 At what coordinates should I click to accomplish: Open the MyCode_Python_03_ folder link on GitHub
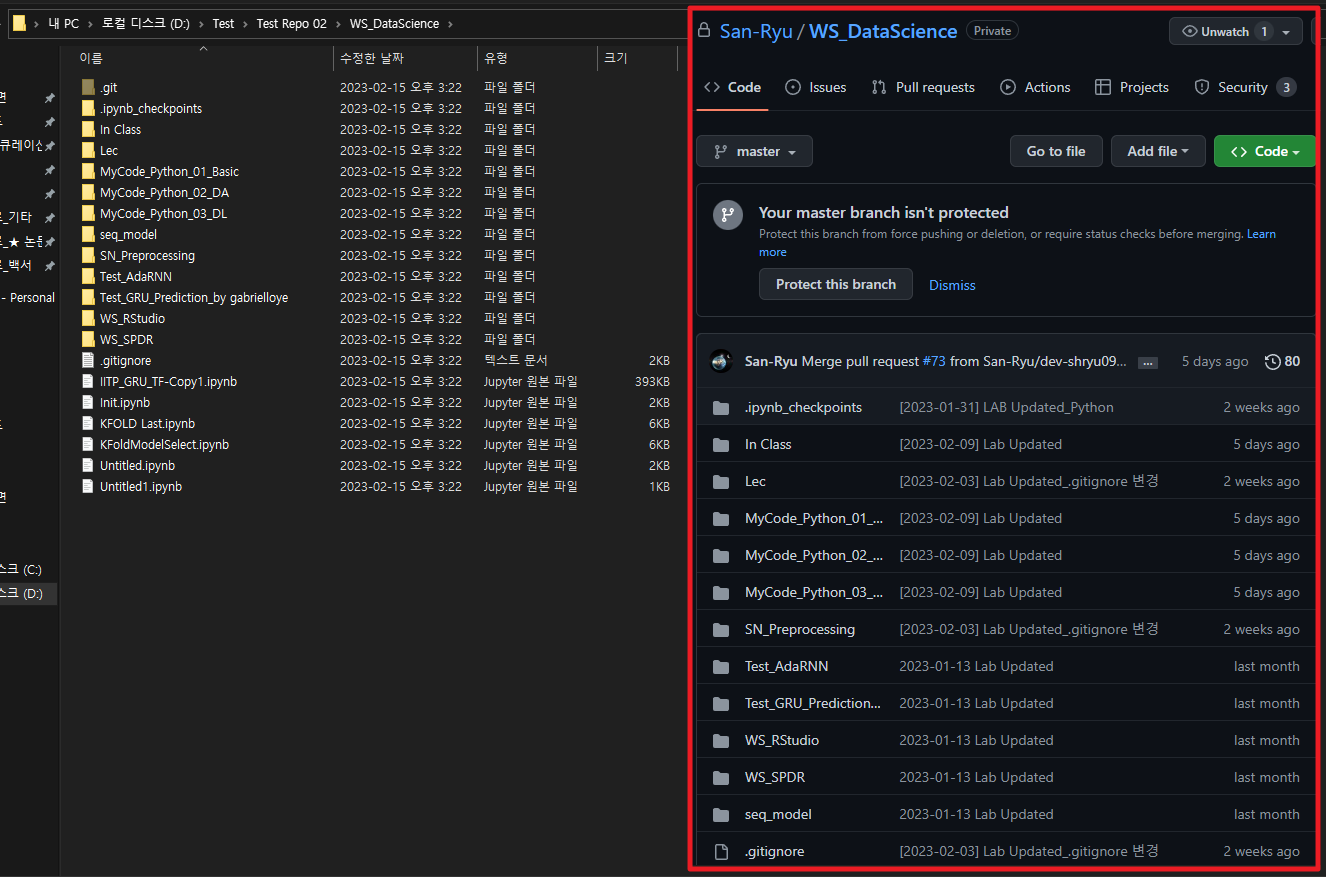(x=814, y=592)
